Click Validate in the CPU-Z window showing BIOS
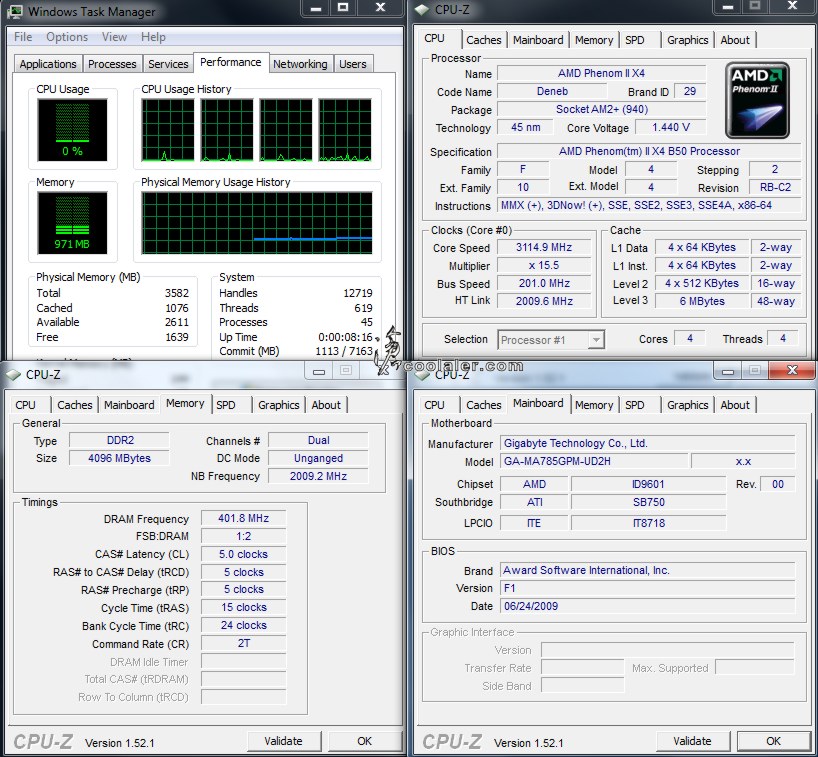 tap(692, 741)
